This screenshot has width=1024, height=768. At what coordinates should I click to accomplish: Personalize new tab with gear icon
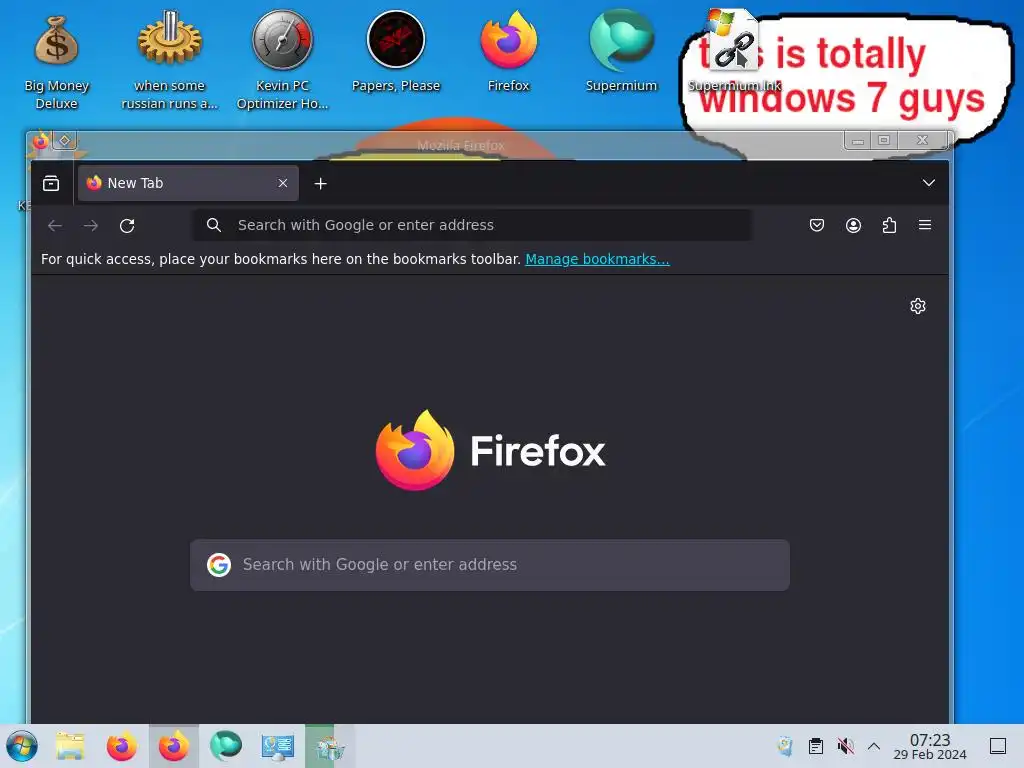[918, 306]
